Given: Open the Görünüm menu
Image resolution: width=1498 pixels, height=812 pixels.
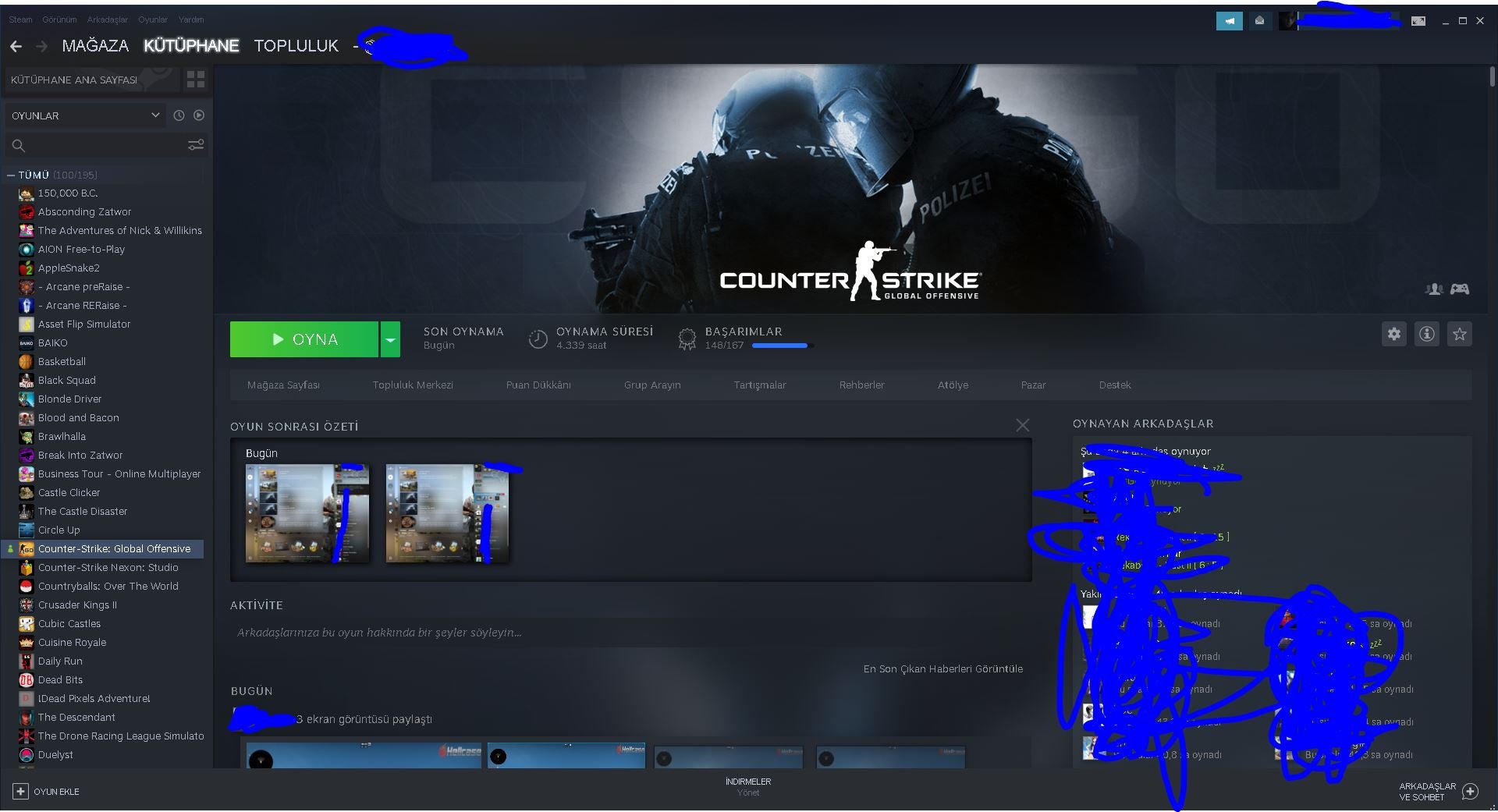Looking at the screenshot, I should [59, 20].
